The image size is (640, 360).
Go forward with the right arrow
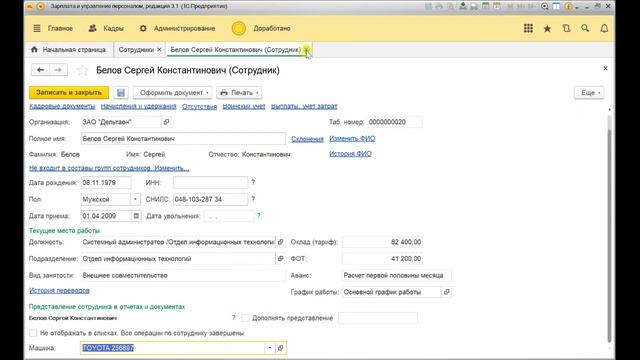click(58, 70)
